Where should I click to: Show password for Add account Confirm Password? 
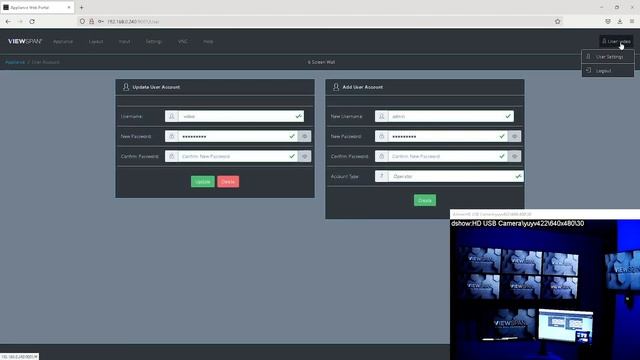pos(515,156)
